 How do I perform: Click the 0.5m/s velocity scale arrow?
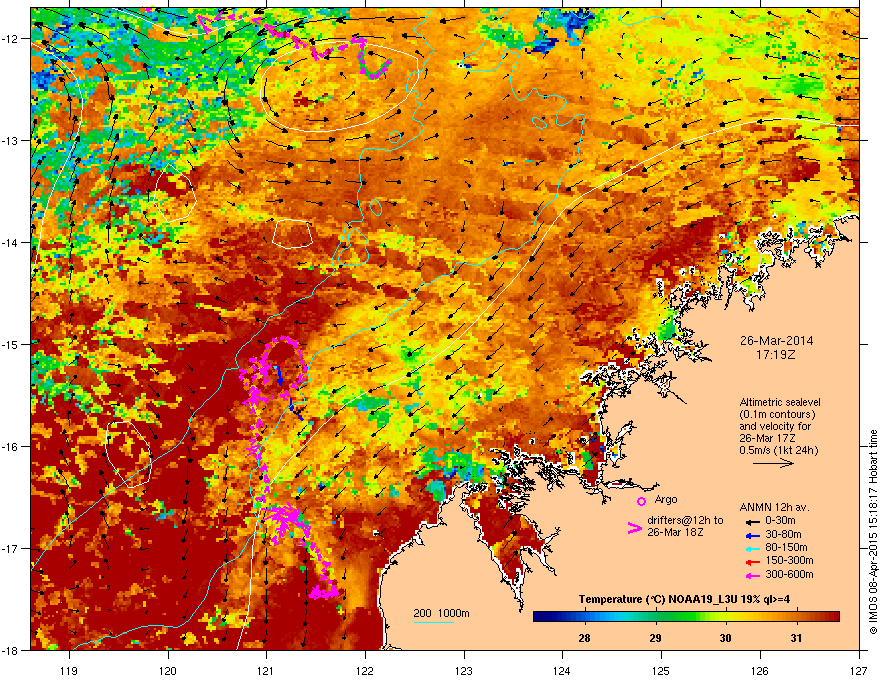coord(773,463)
